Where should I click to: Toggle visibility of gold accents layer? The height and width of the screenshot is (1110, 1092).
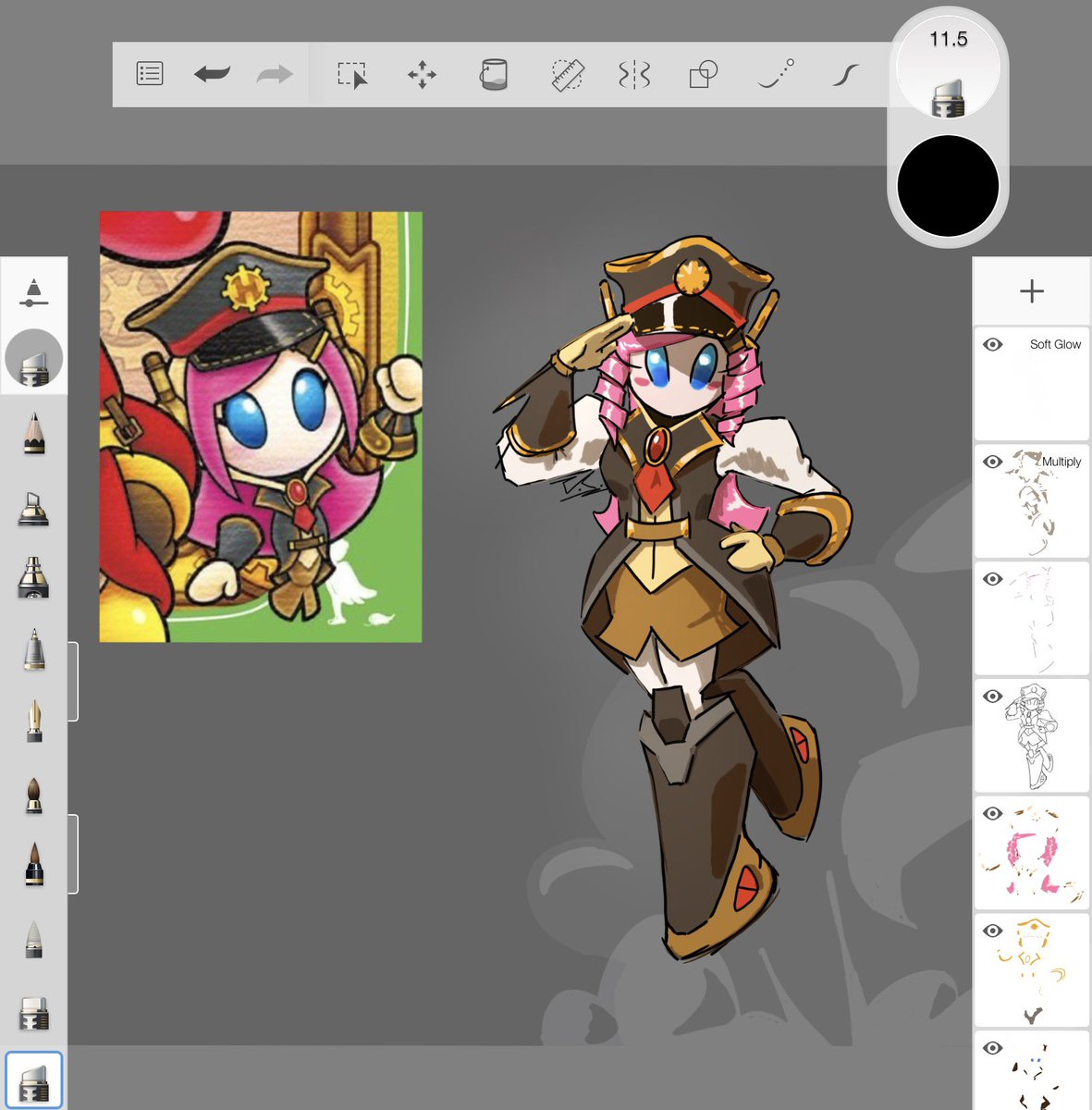pyautogui.click(x=993, y=931)
